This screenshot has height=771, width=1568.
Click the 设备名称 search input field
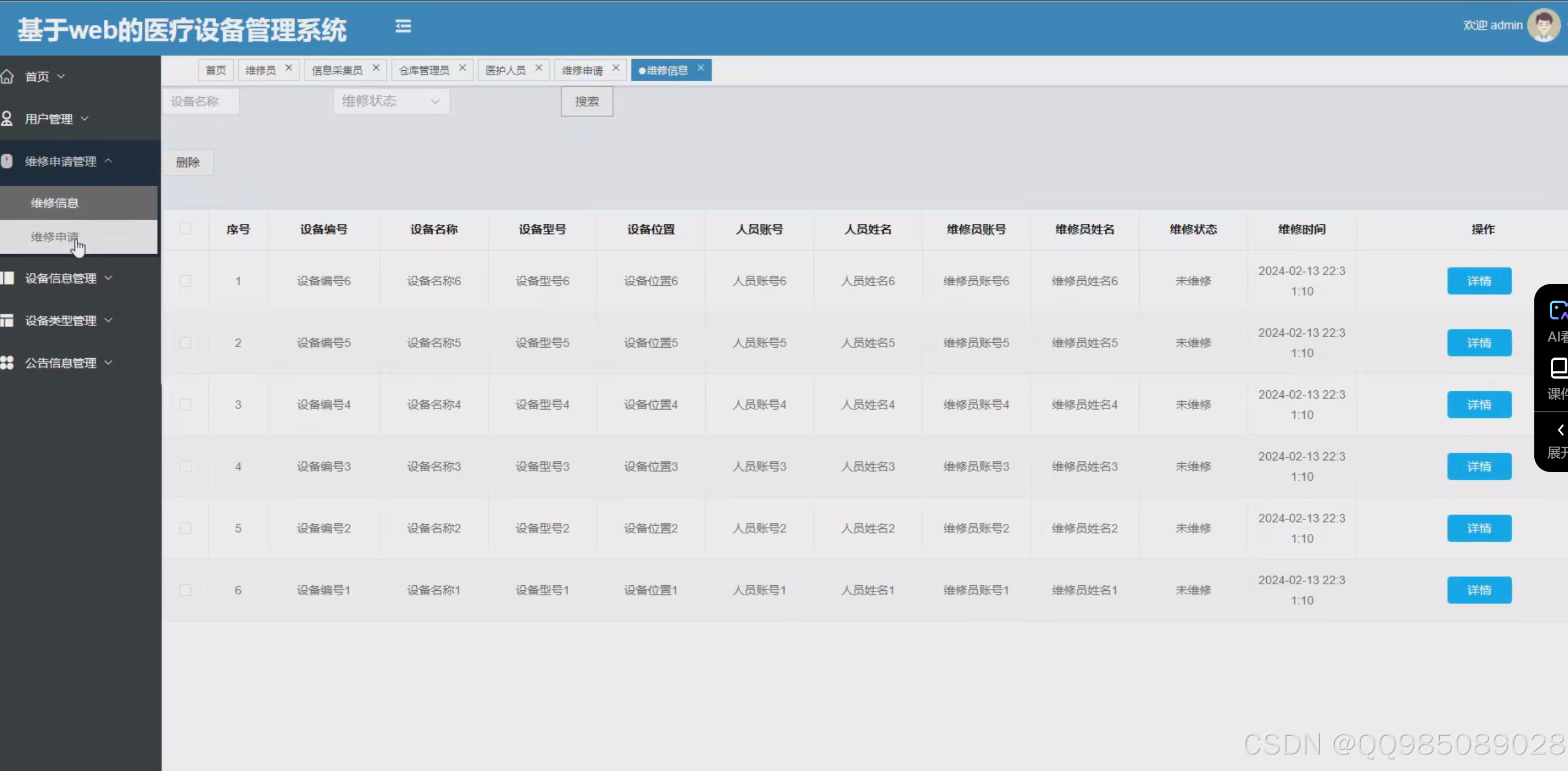click(201, 102)
